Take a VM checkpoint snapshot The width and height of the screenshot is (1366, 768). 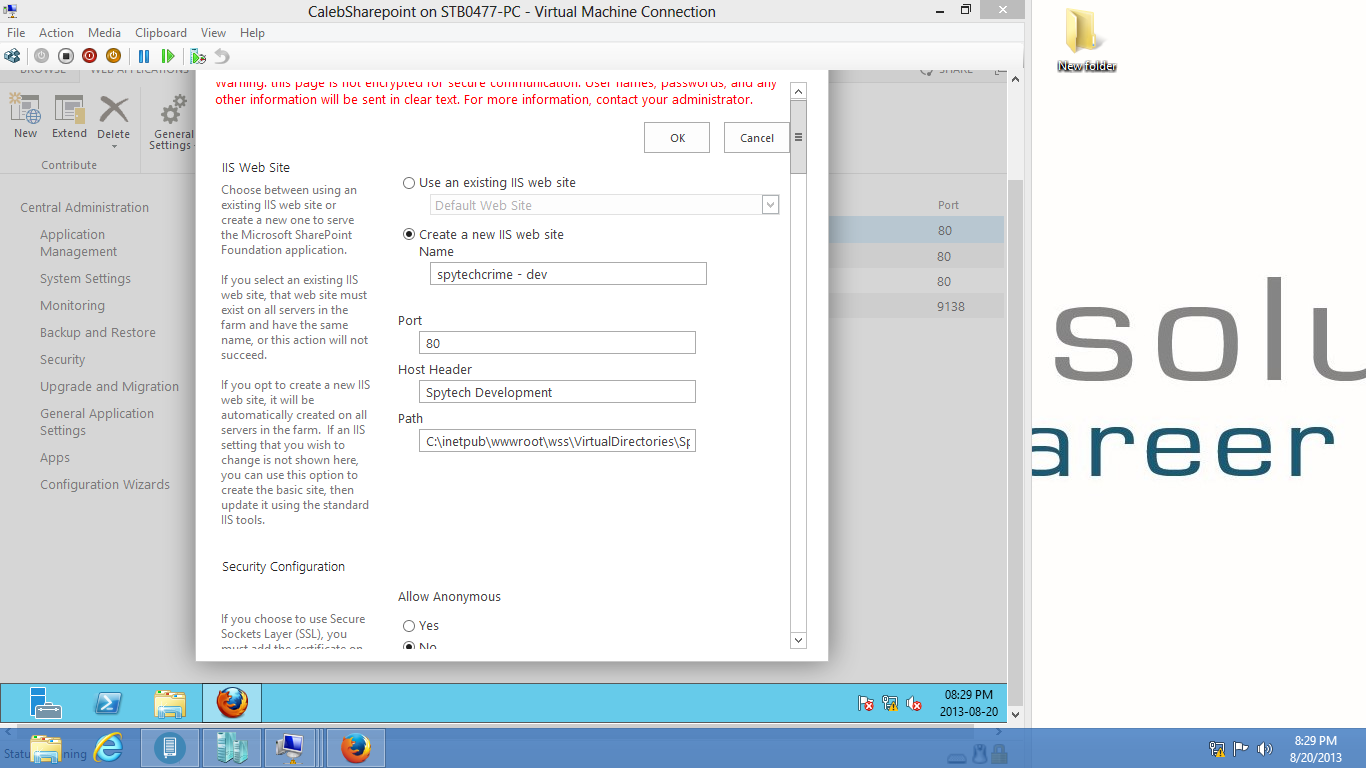[x=198, y=56]
